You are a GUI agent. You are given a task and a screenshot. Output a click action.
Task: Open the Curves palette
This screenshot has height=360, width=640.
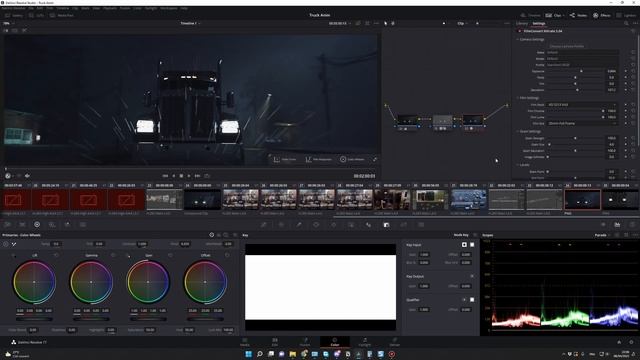[x=264, y=224]
